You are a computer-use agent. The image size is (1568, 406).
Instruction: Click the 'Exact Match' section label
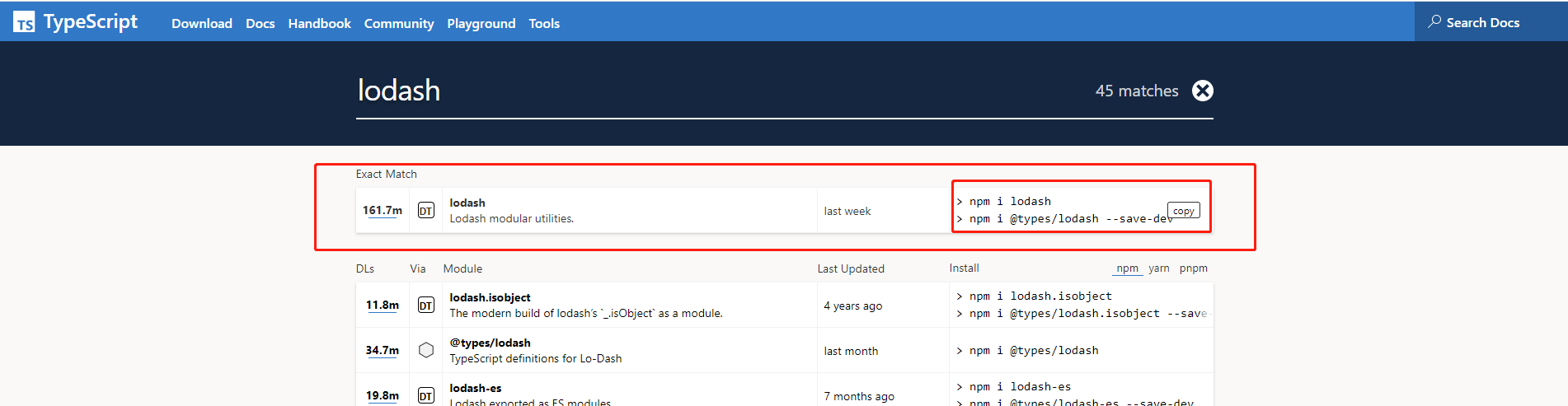point(387,174)
